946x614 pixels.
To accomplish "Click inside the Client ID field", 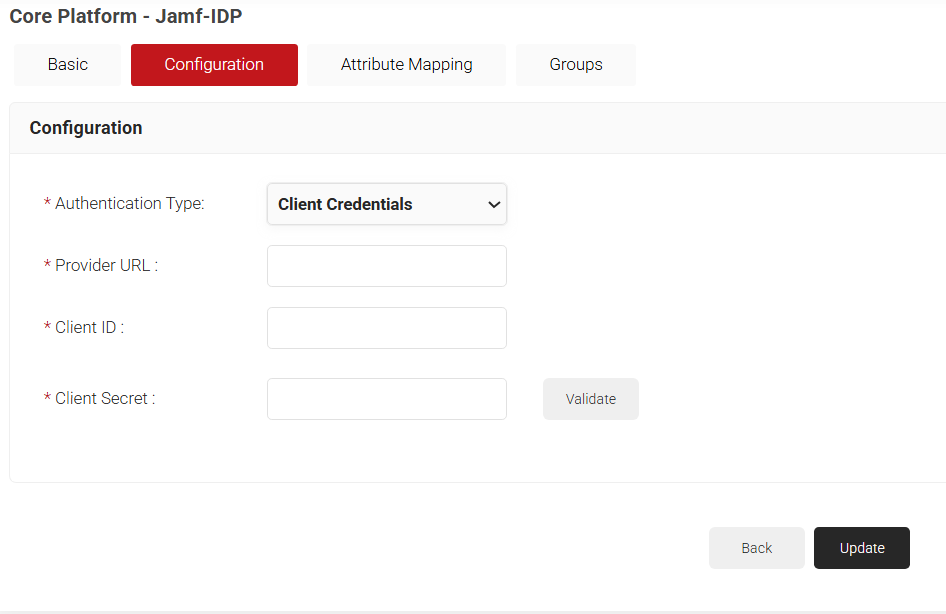I will click(x=386, y=328).
